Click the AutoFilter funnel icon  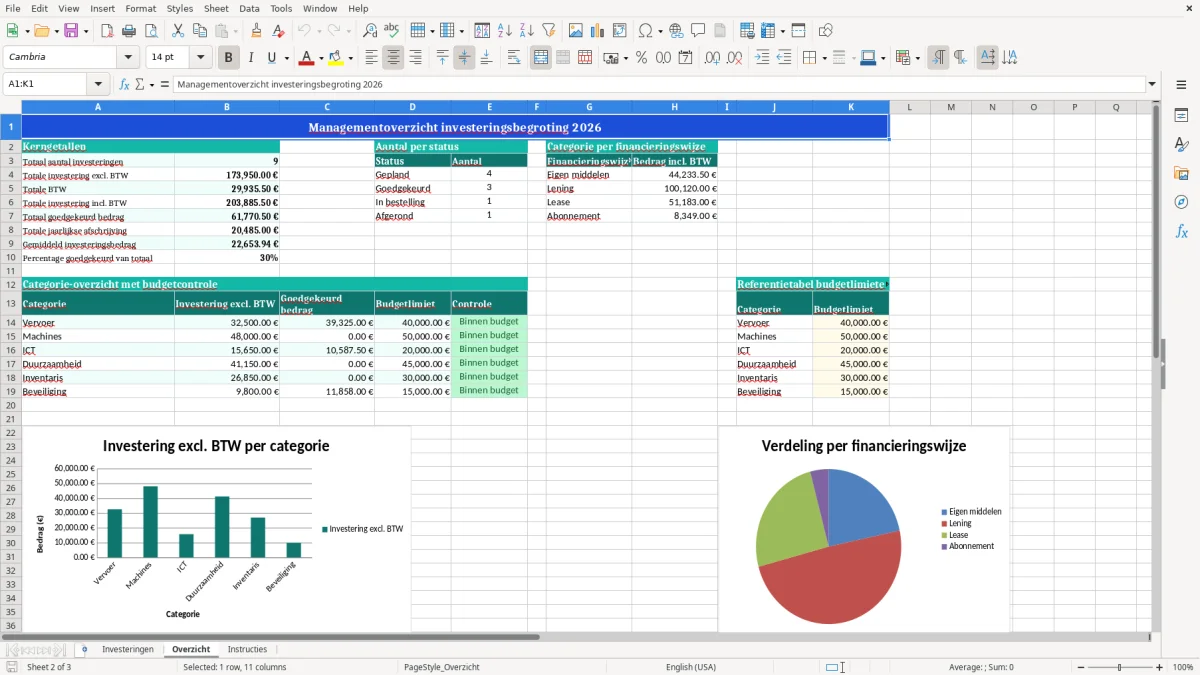click(549, 31)
